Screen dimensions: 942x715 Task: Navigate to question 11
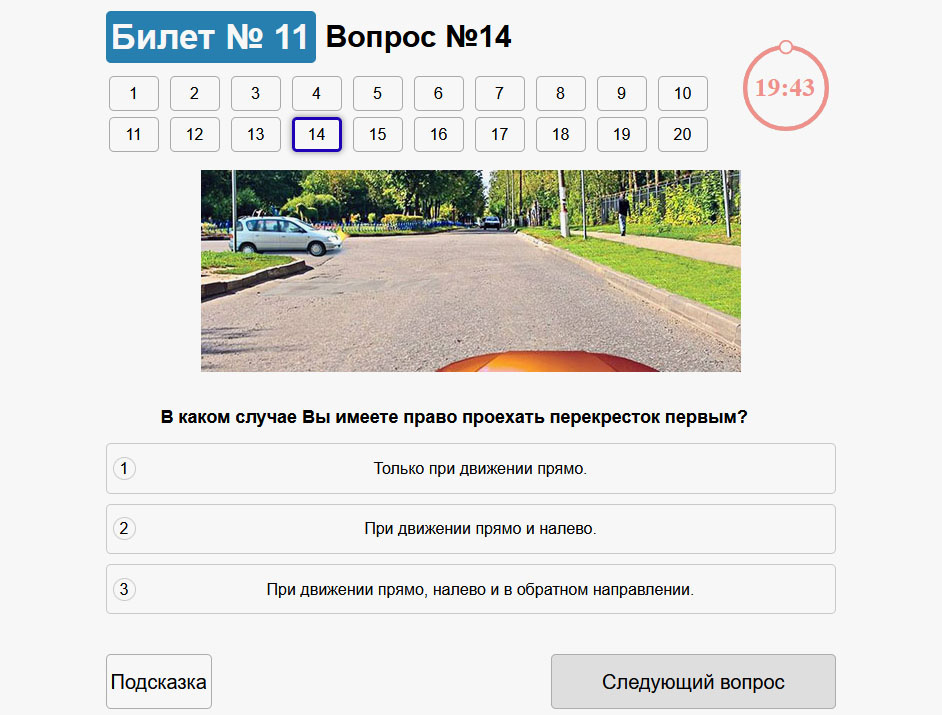(133, 135)
